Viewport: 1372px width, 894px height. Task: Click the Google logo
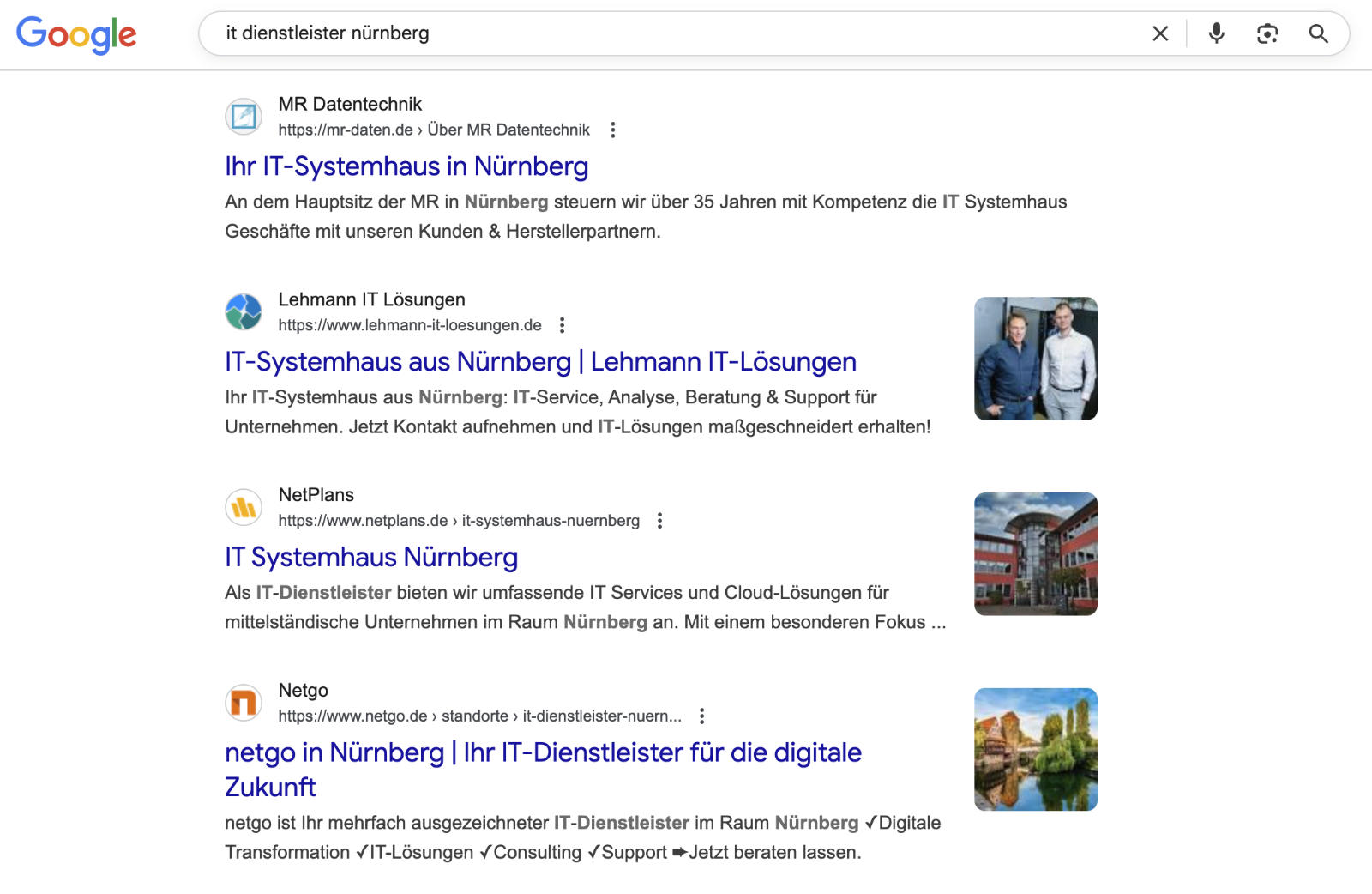[x=76, y=34]
